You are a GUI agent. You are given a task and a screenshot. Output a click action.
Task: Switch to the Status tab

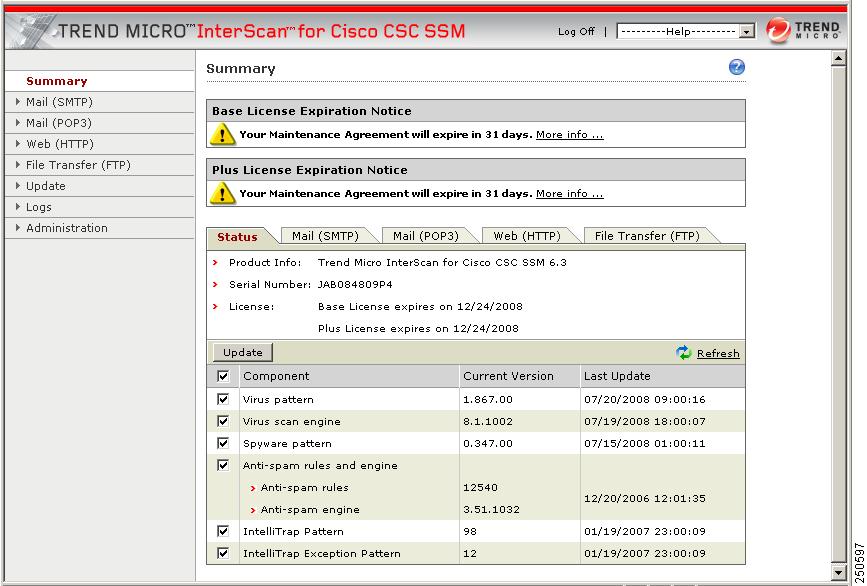click(x=237, y=237)
